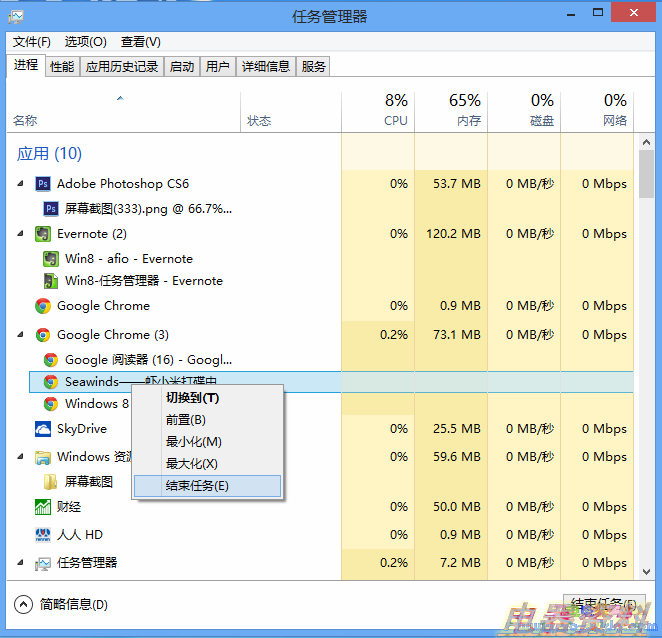Screen dimensions: 662x638
Task: Select 最小化(M) in the context menu
Action: click(x=193, y=442)
